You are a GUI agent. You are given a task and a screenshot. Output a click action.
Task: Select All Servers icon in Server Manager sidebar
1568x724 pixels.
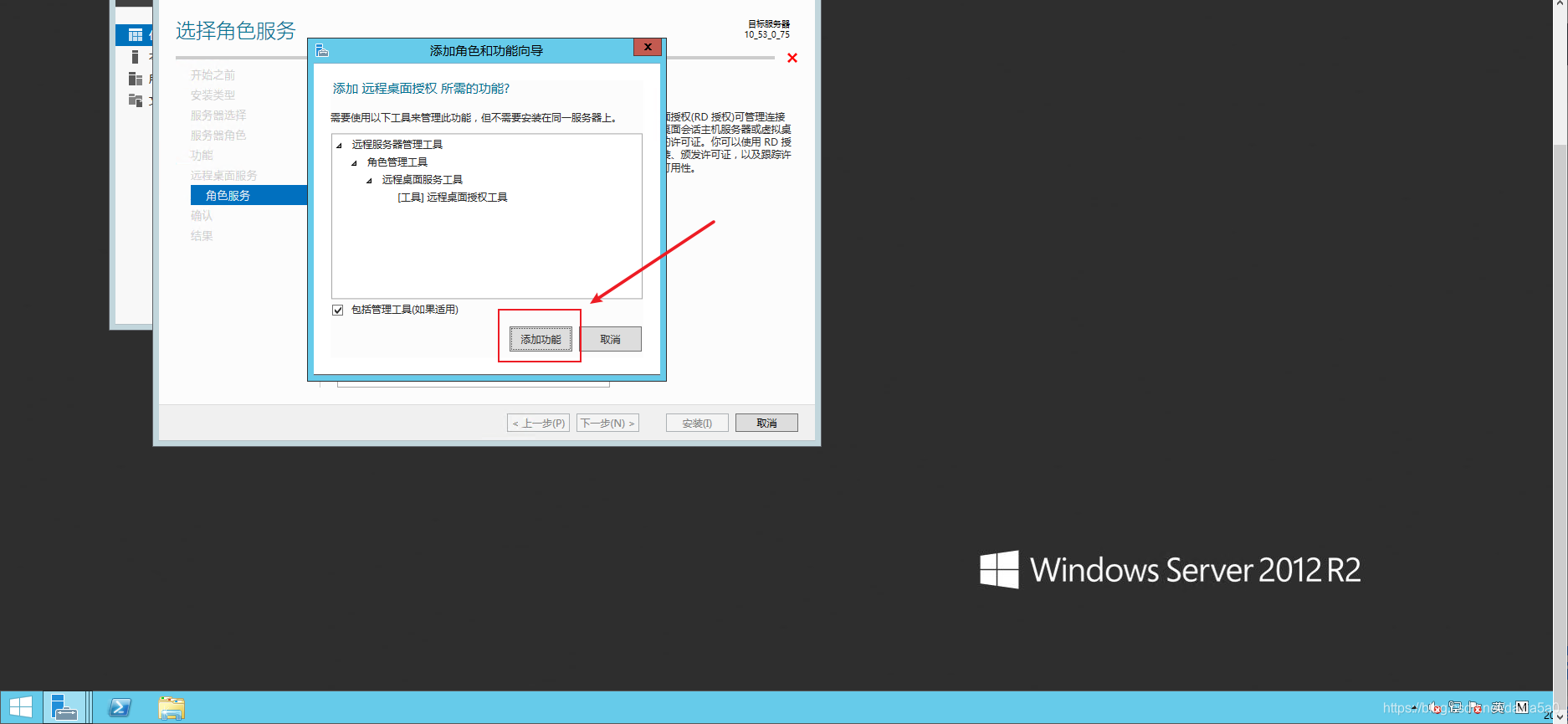[x=135, y=79]
